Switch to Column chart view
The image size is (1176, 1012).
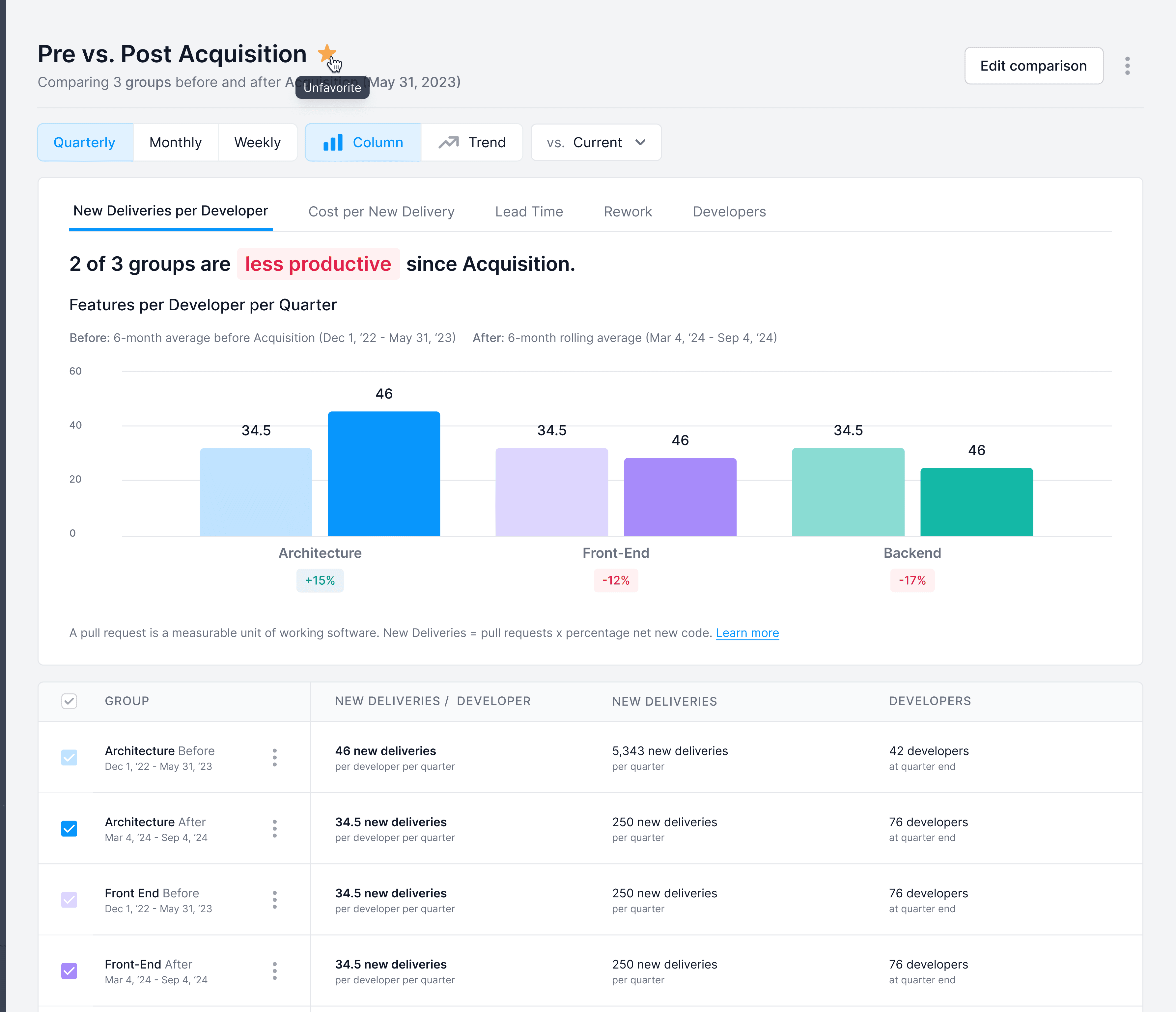click(363, 142)
